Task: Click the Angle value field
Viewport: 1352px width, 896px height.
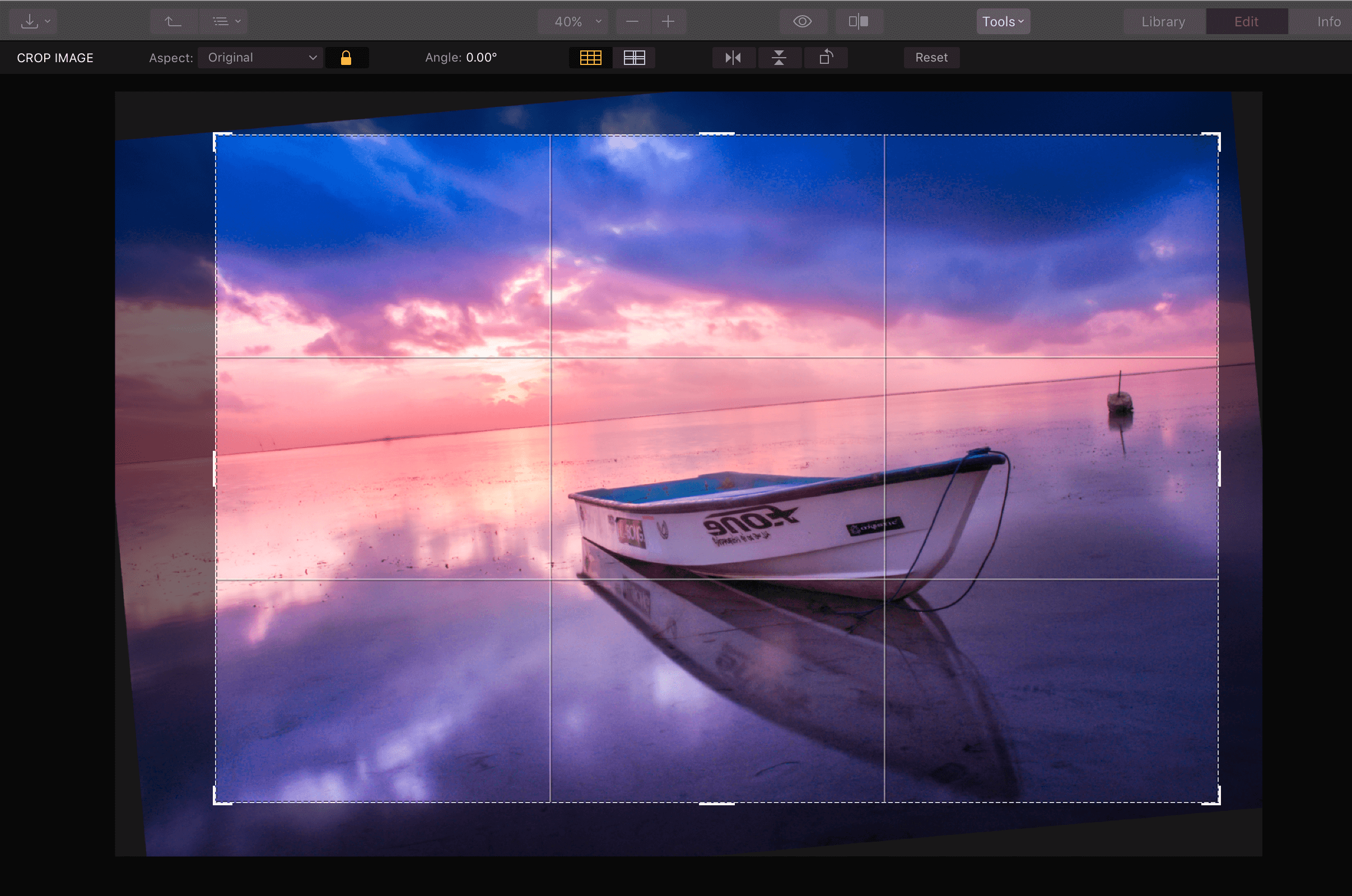Action: tap(481, 58)
